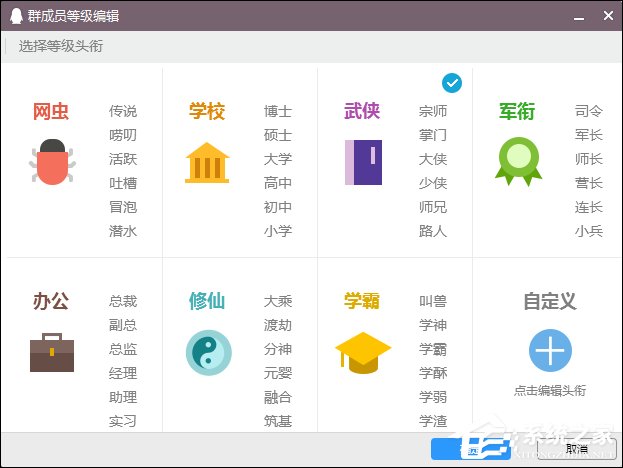Select the 学校 school building icon
This screenshot has height=468, width=623.
207,162
